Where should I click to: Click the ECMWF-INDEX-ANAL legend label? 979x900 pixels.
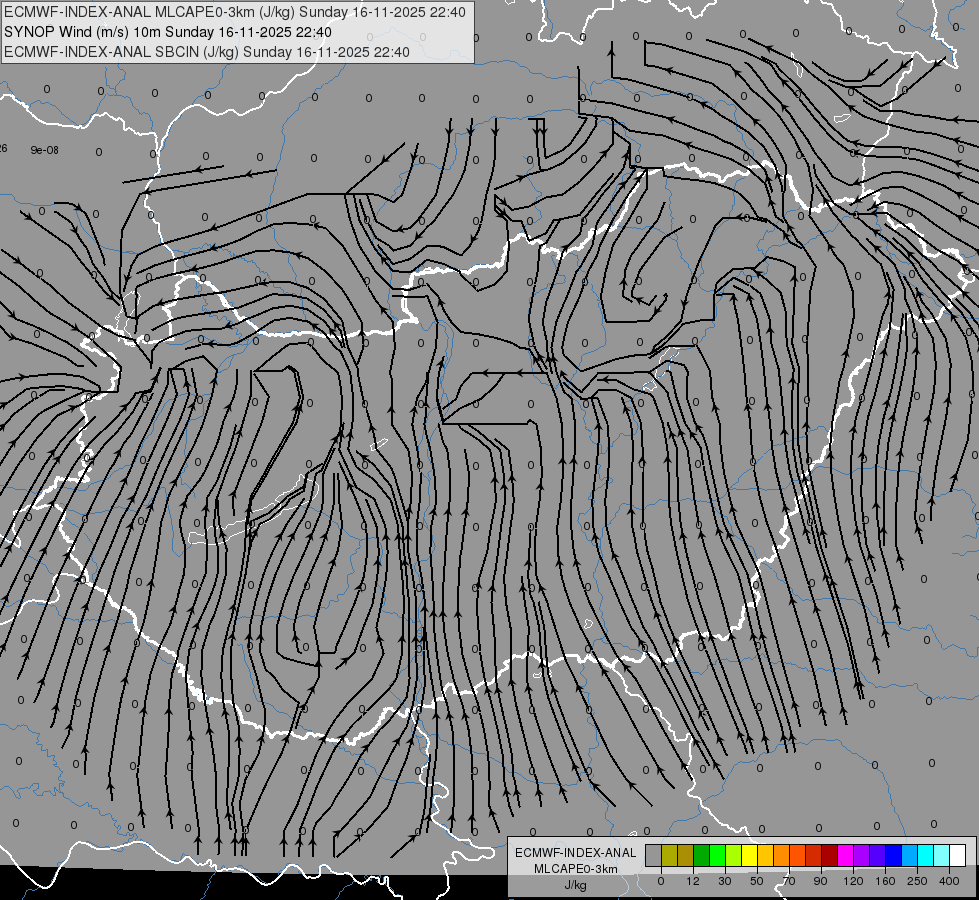click(x=575, y=853)
